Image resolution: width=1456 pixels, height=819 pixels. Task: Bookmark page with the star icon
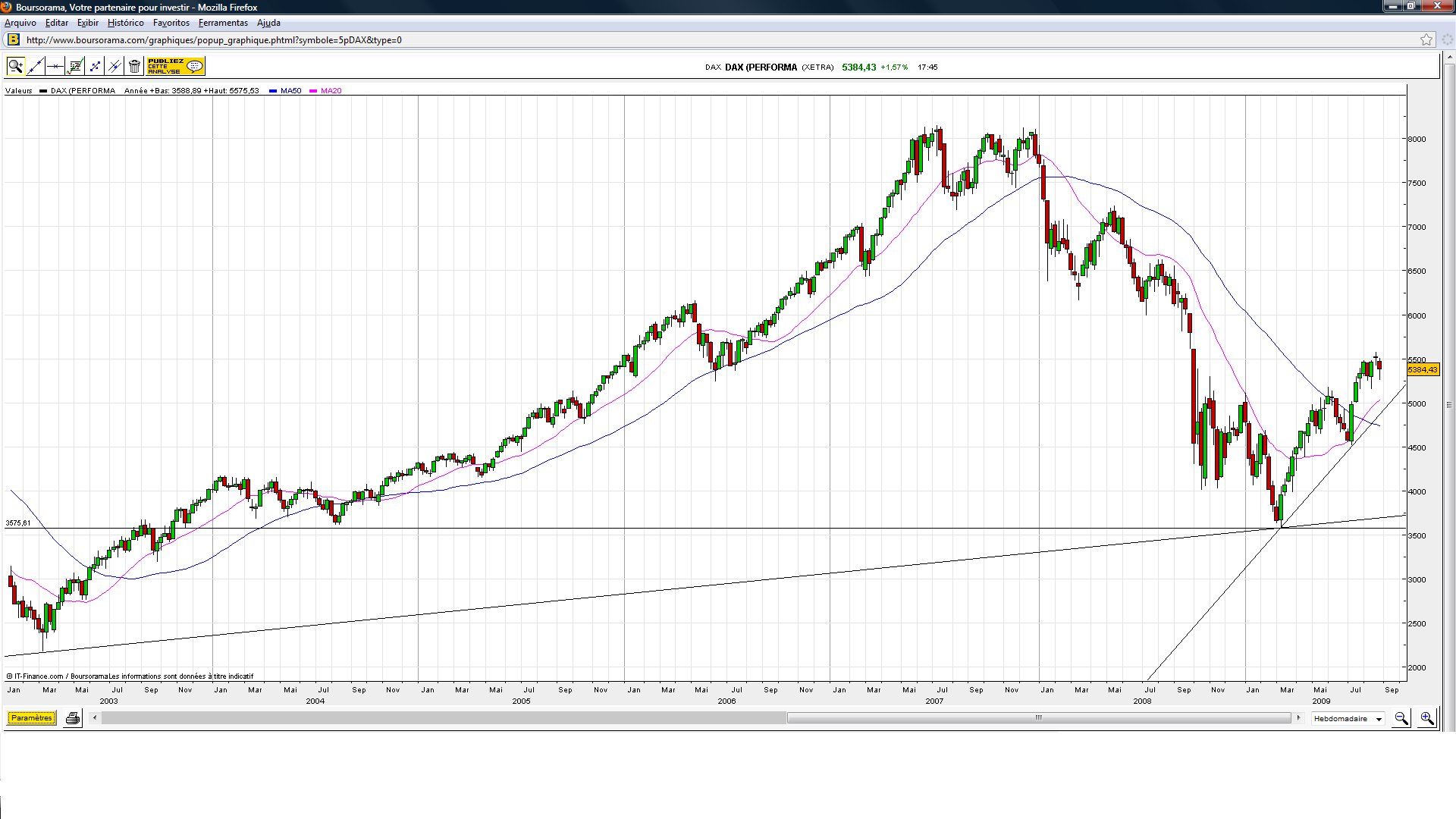pyautogui.click(x=1426, y=40)
